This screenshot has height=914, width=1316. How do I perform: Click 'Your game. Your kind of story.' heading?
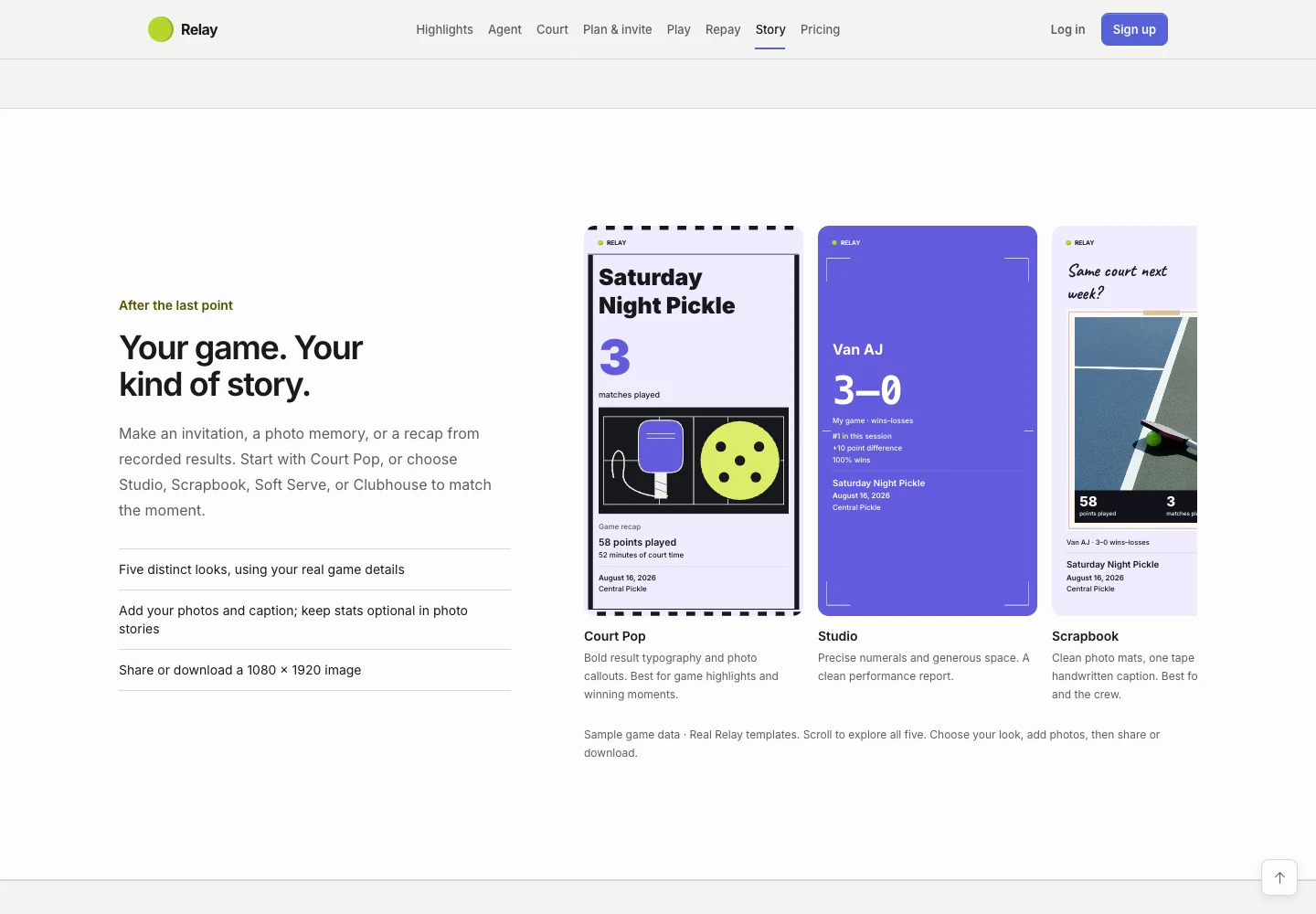click(241, 366)
